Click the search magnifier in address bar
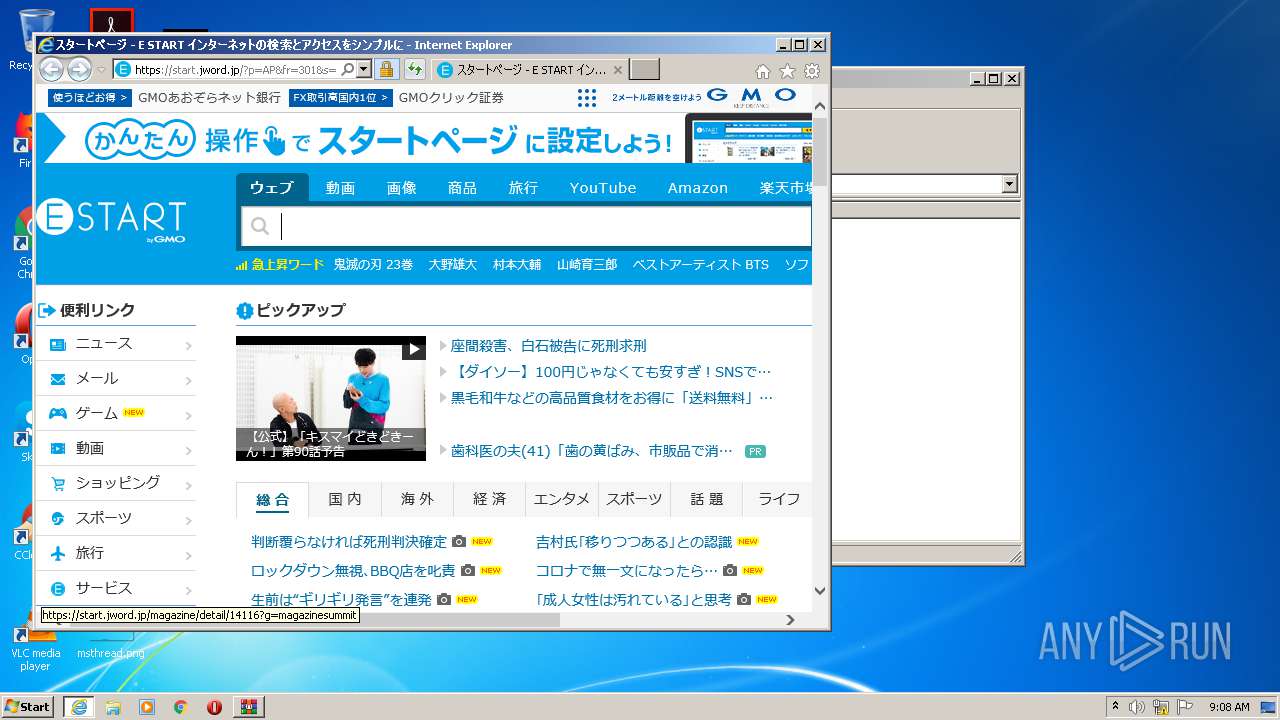This screenshot has height=720, width=1280. [x=347, y=69]
